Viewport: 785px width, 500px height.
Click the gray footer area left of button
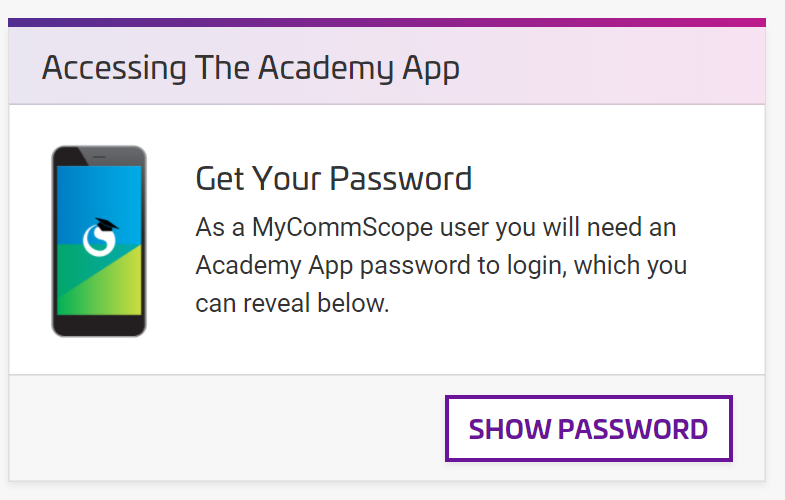220,429
